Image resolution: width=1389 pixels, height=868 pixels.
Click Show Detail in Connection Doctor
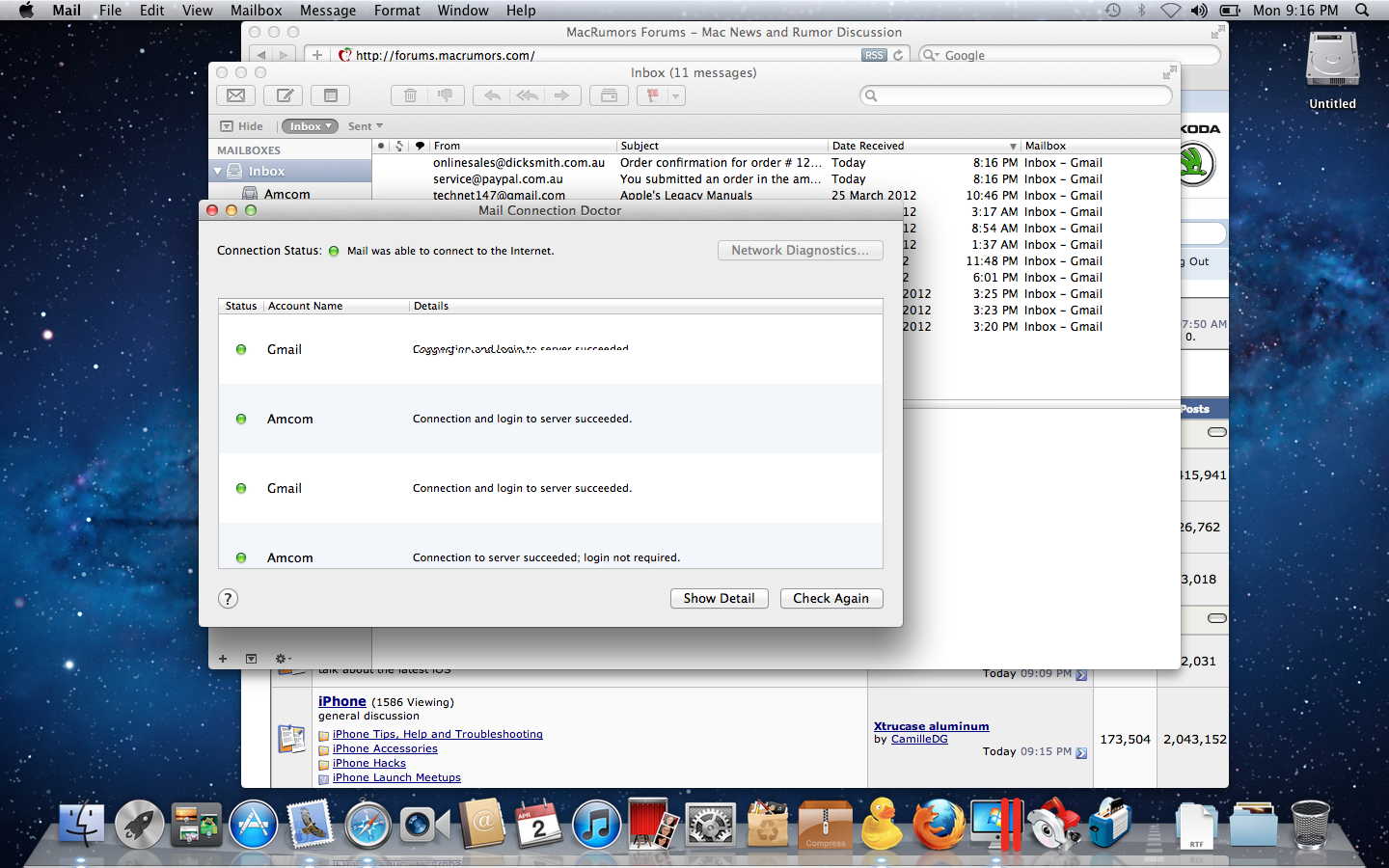pos(720,599)
